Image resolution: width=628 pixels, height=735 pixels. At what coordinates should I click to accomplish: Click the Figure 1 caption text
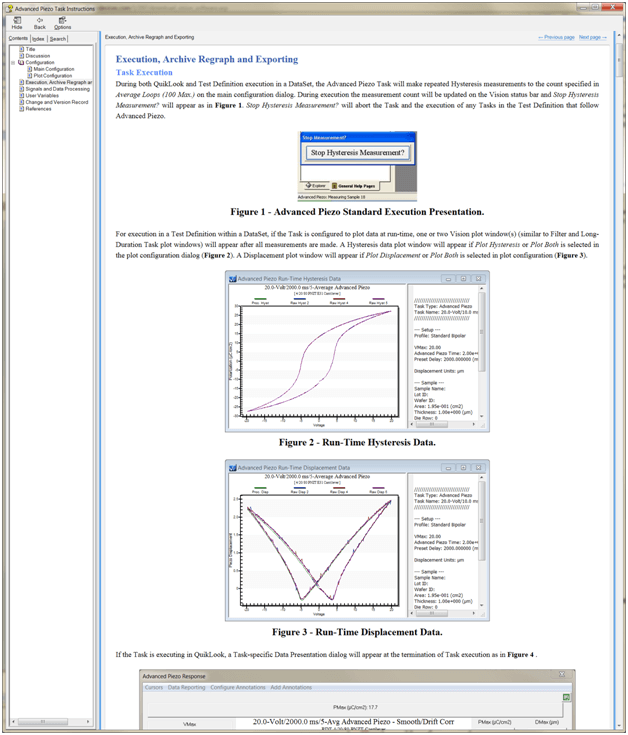(x=357, y=212)
